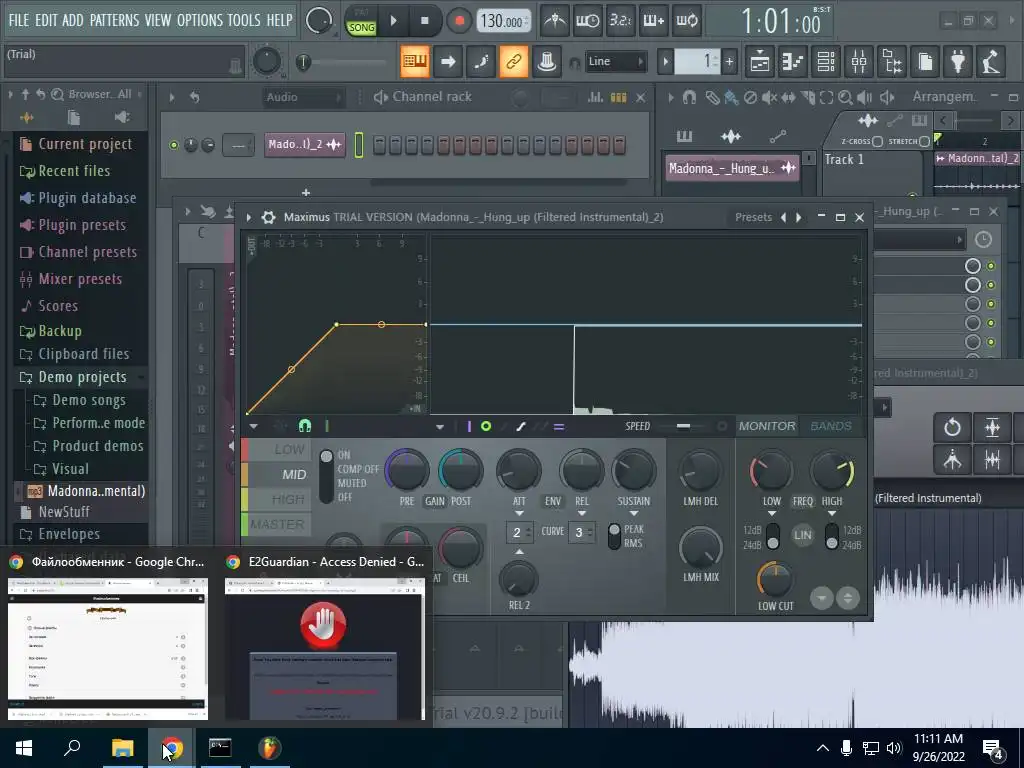Click the headphone monitor icon in Maximus

point(305,426)
